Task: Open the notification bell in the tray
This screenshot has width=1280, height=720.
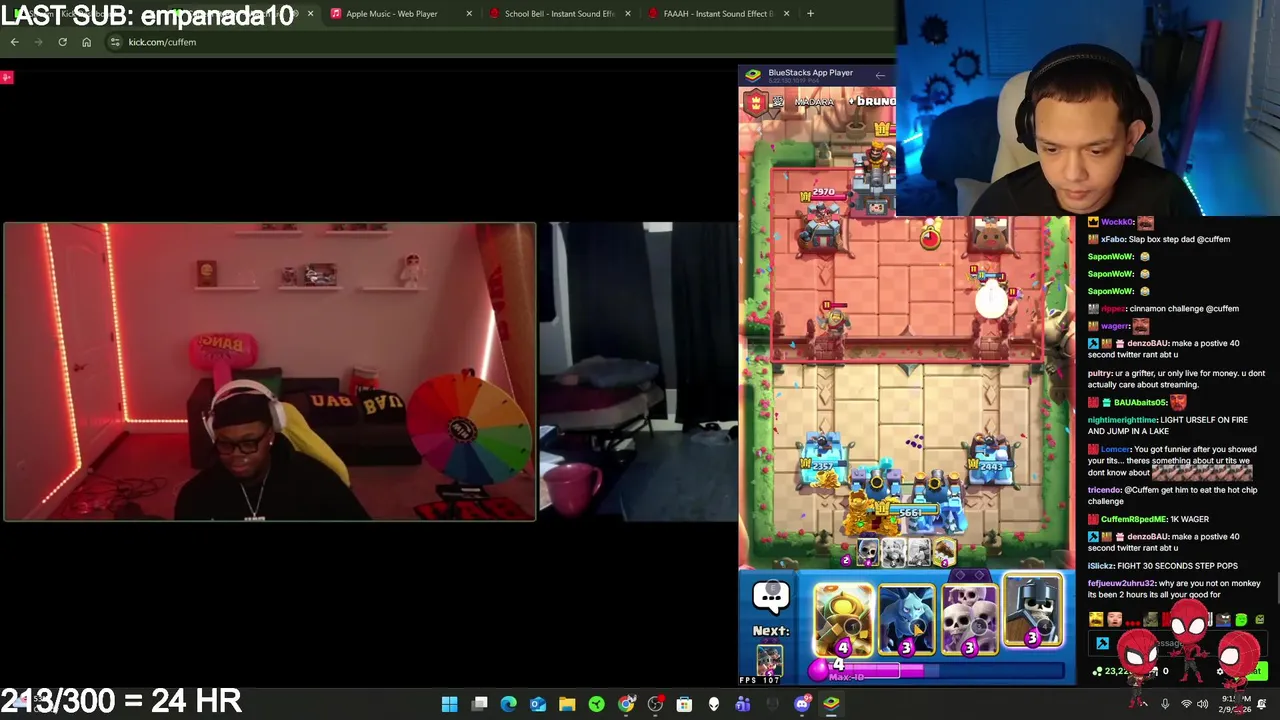Action: tap(1262, 704)
